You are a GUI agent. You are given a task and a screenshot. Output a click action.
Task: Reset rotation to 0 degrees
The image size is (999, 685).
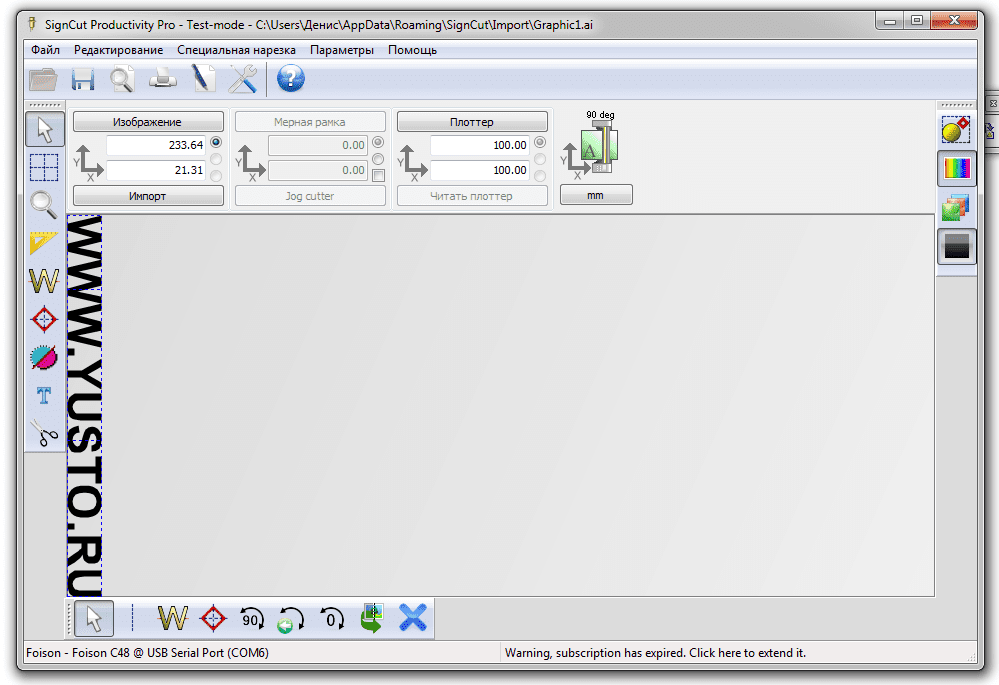tap(332, 619)
